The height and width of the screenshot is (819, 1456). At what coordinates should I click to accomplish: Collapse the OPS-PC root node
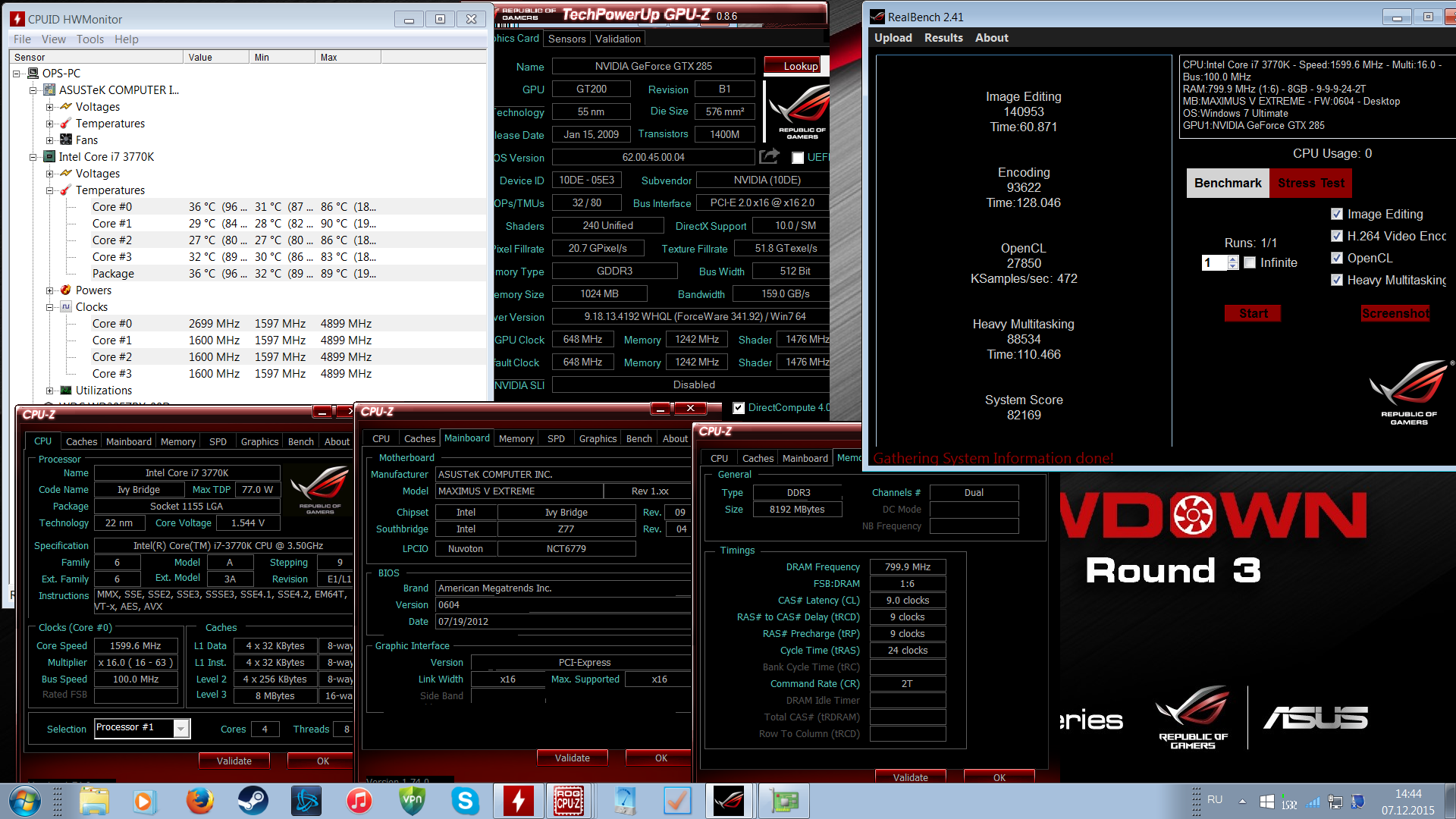17,74
